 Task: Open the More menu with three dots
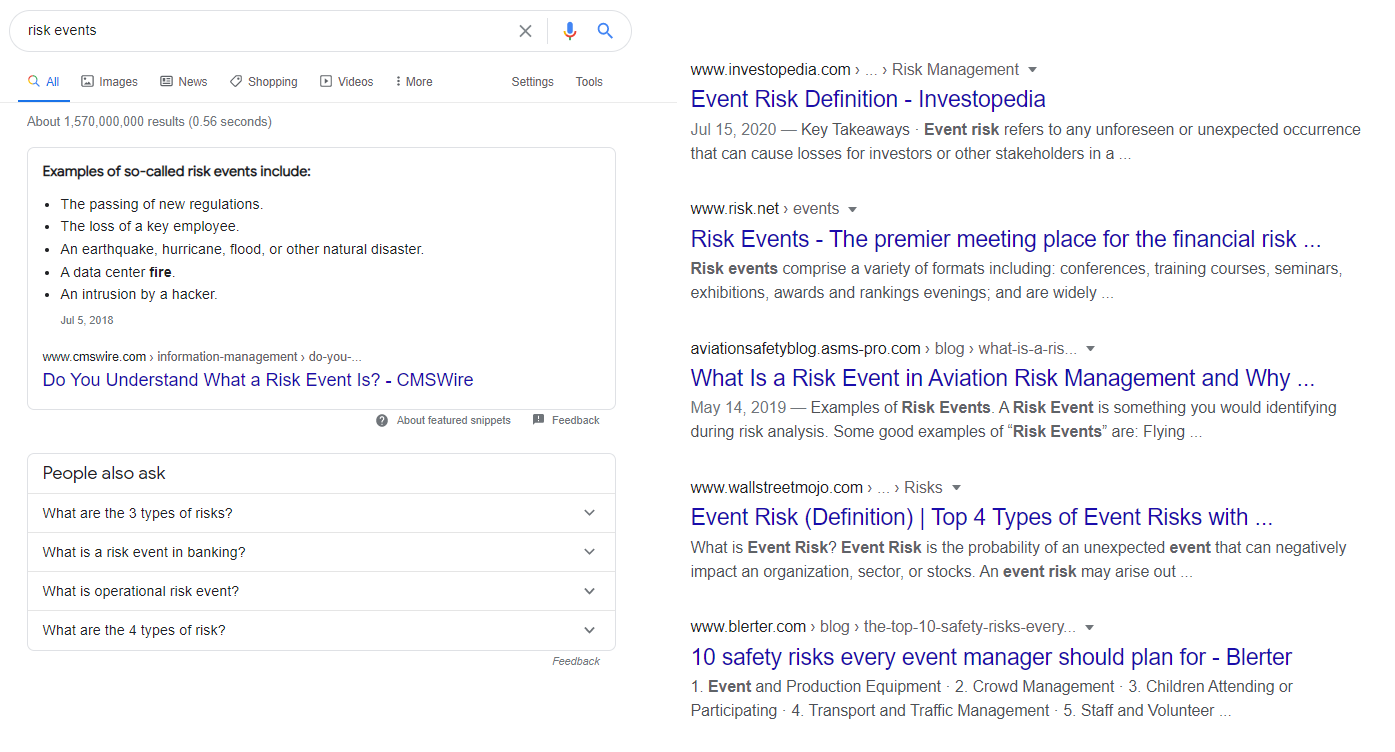[414, 82]
